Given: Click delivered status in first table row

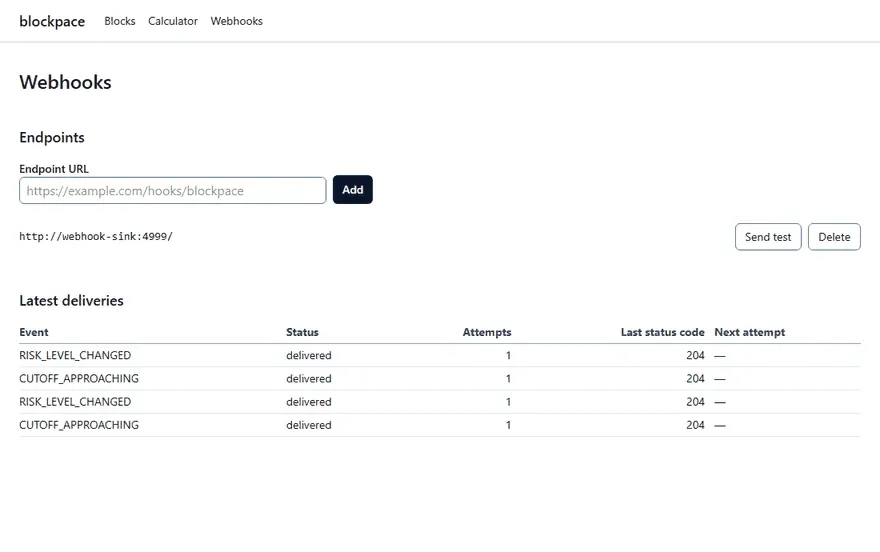Looking at the screenshot, I should coord(309,356).
